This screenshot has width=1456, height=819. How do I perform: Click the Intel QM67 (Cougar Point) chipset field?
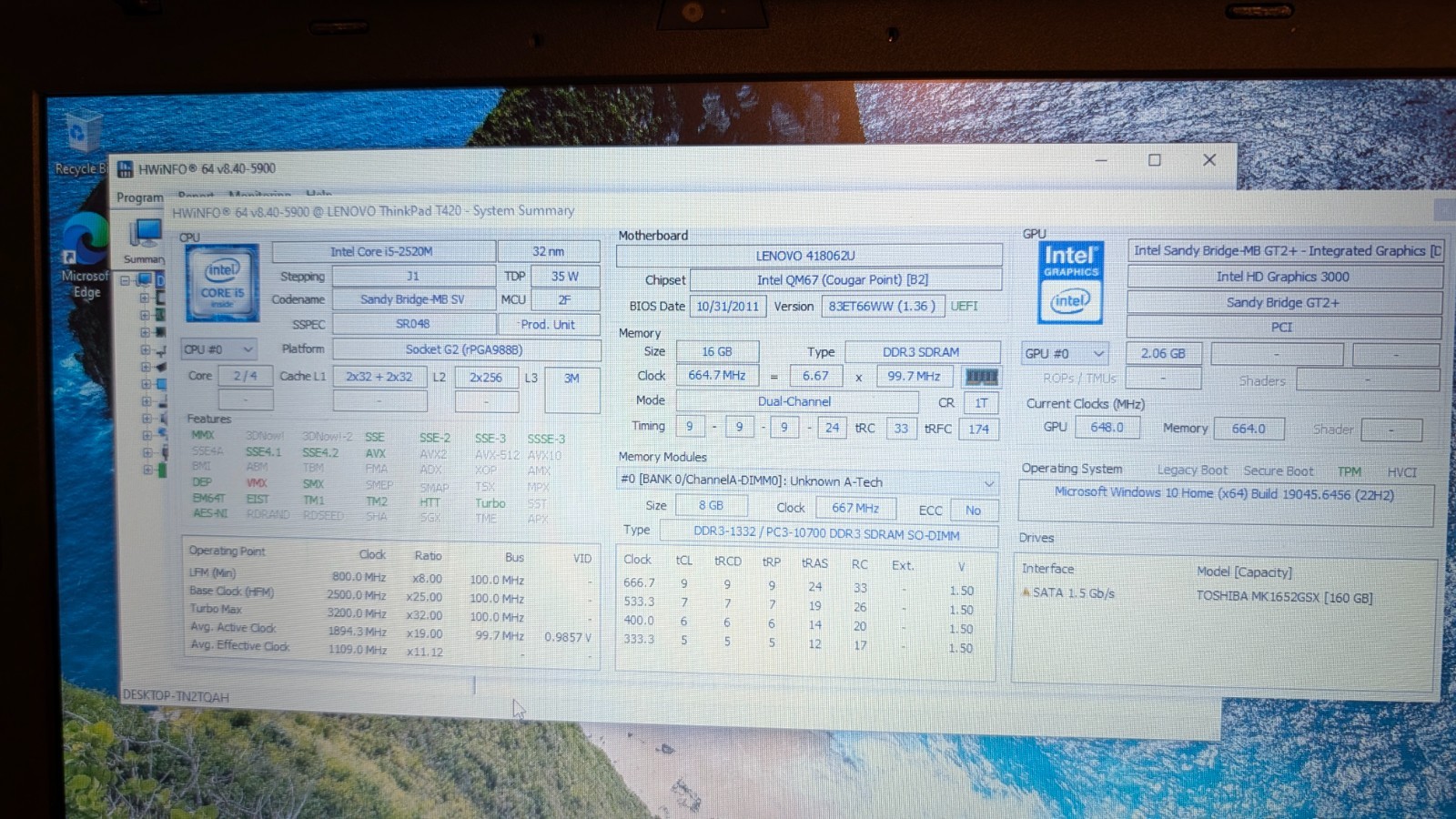click(x=845, y=279)
